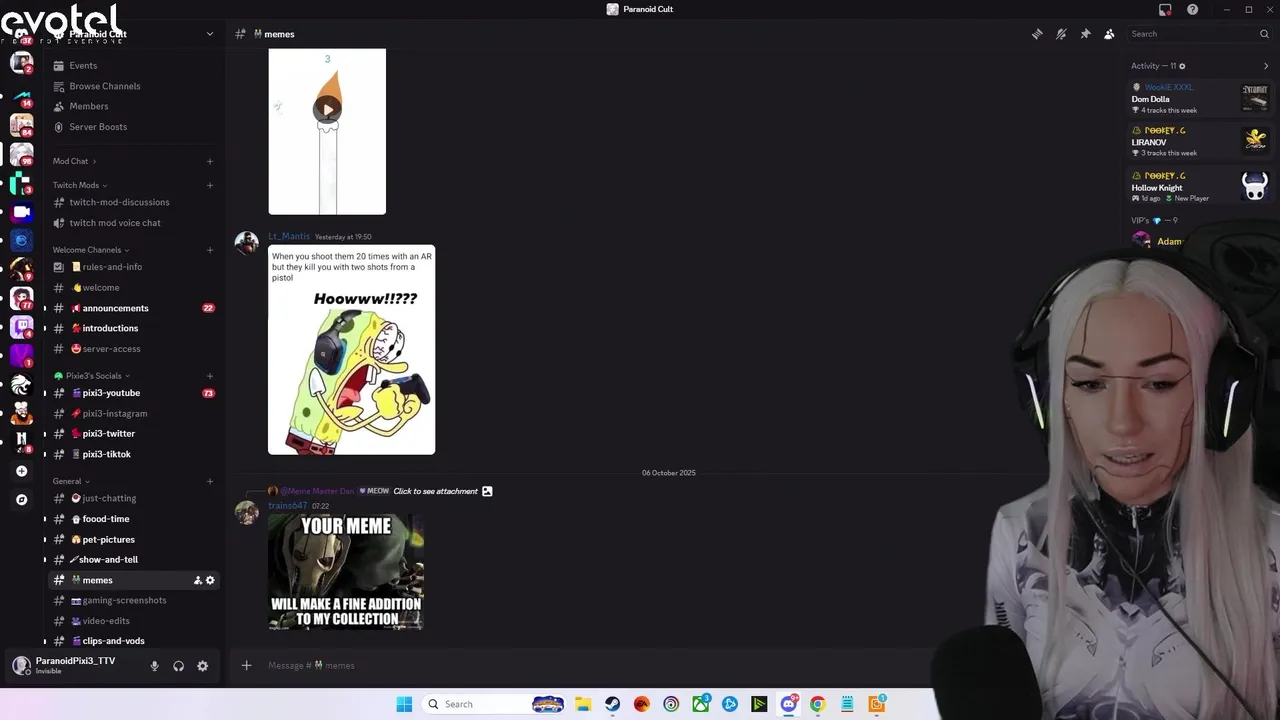
Task: Click Lt_Mantis username
Action: [x=289, y=236]
